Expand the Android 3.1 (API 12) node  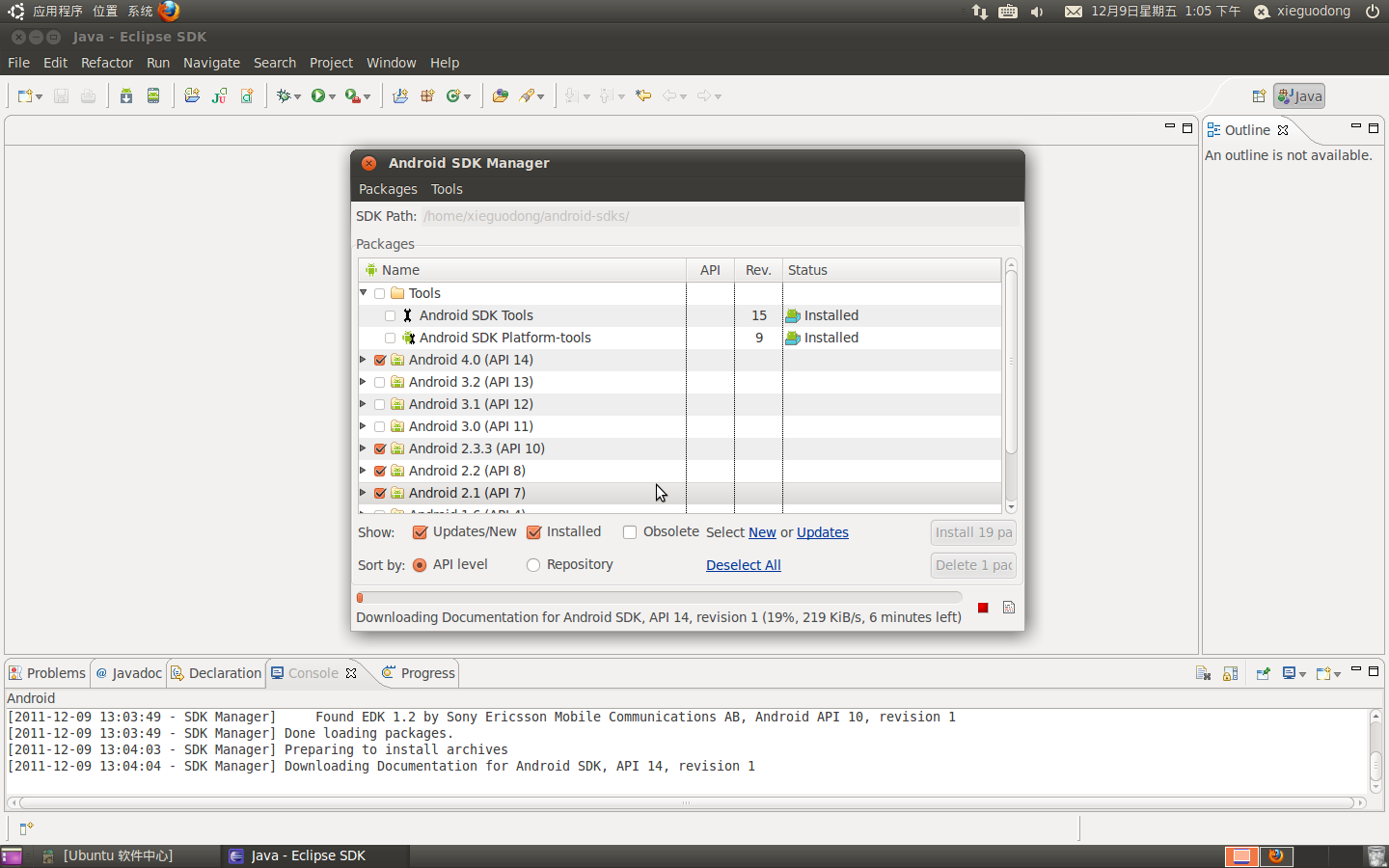coord(364,404)
